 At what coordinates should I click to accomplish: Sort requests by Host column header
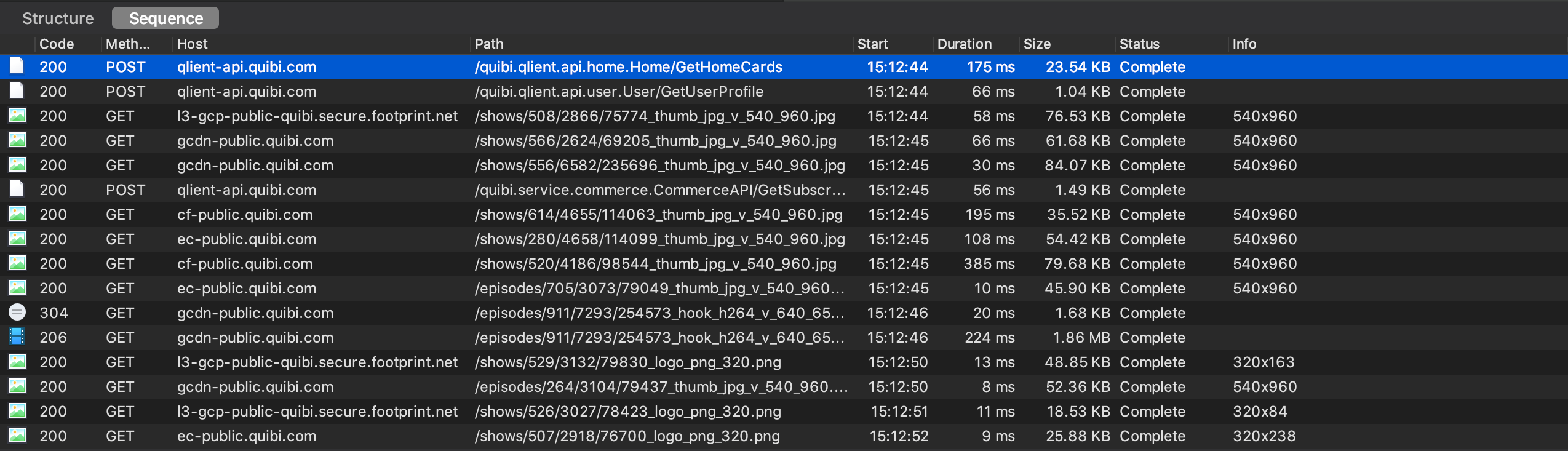click(193, 44)
